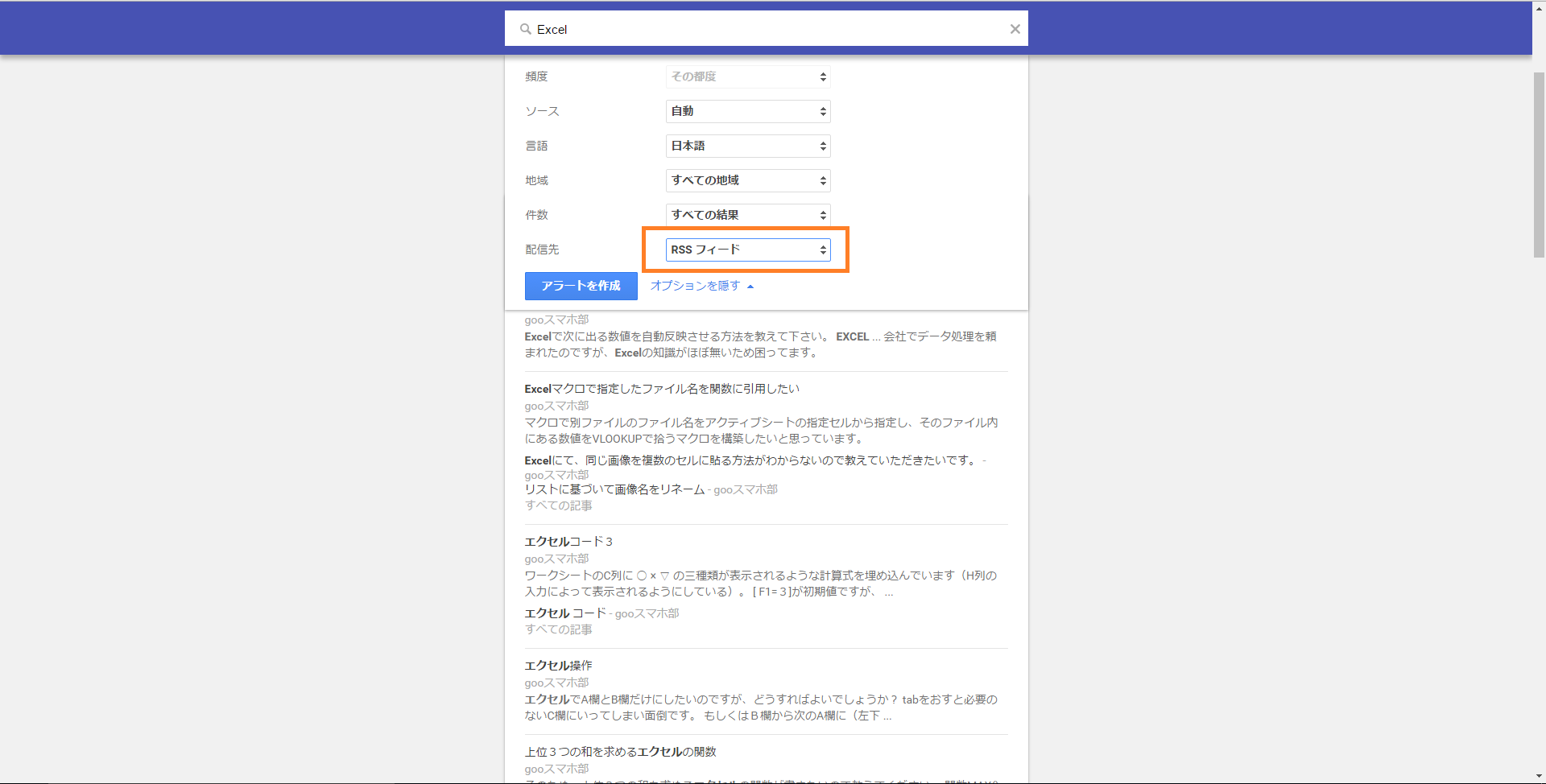1546x784 pixels.
Task: Click the 地域 label text
Action: (x=536, y=180)
